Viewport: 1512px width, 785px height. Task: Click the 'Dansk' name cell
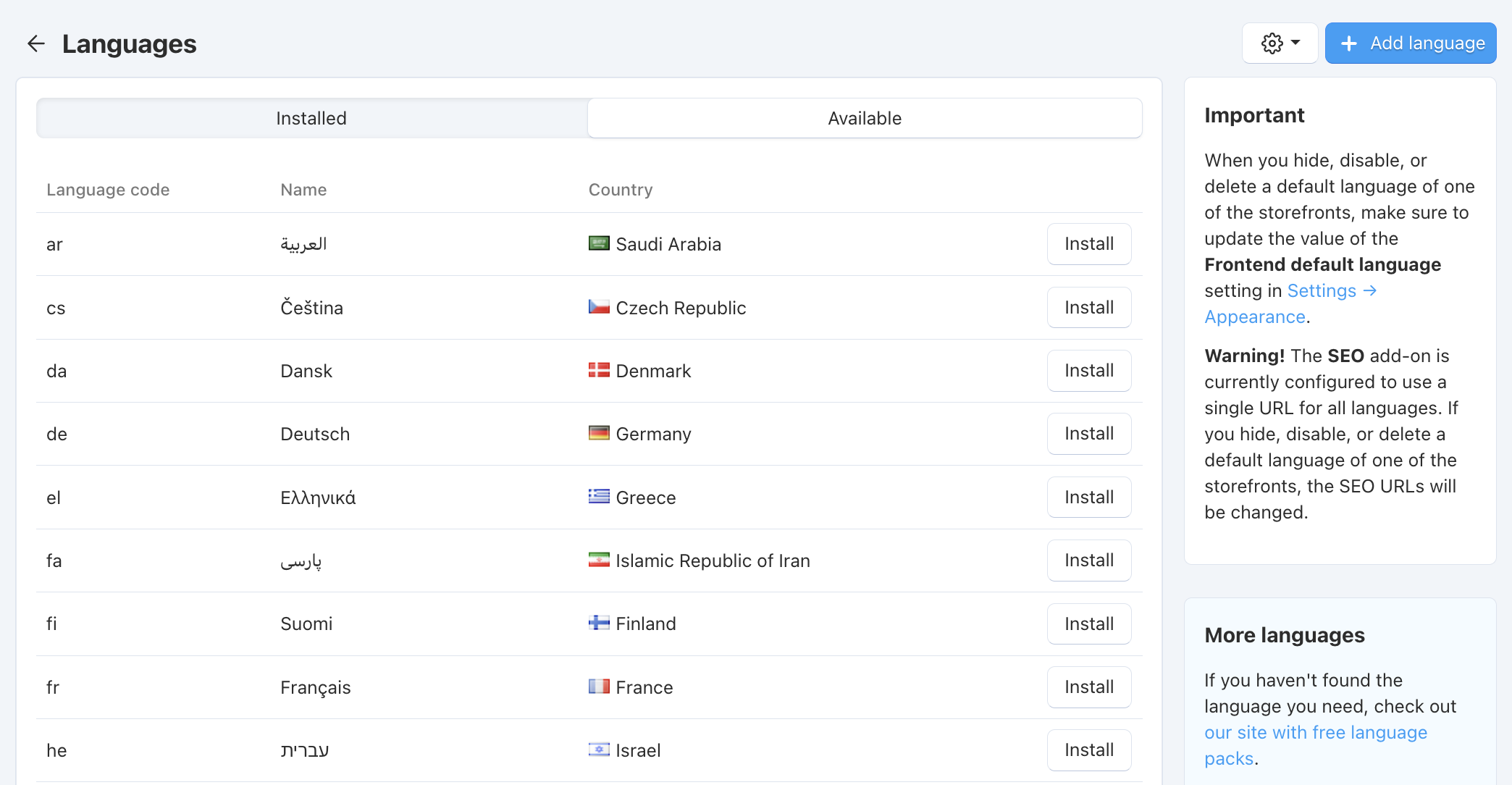click(306, 371)
